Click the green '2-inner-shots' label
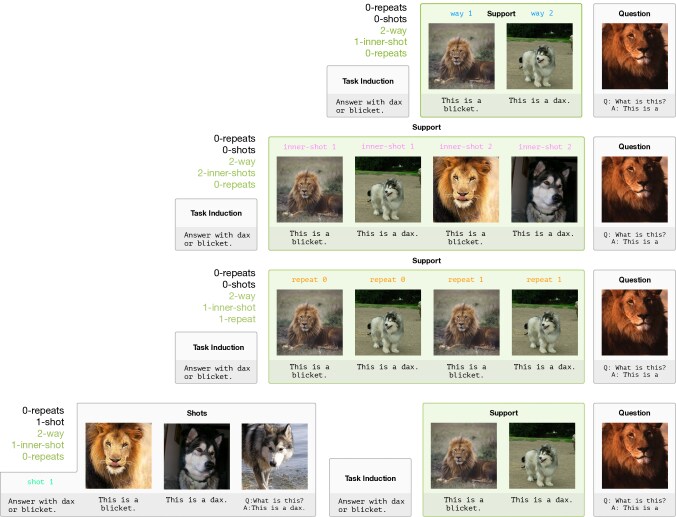 226,173
